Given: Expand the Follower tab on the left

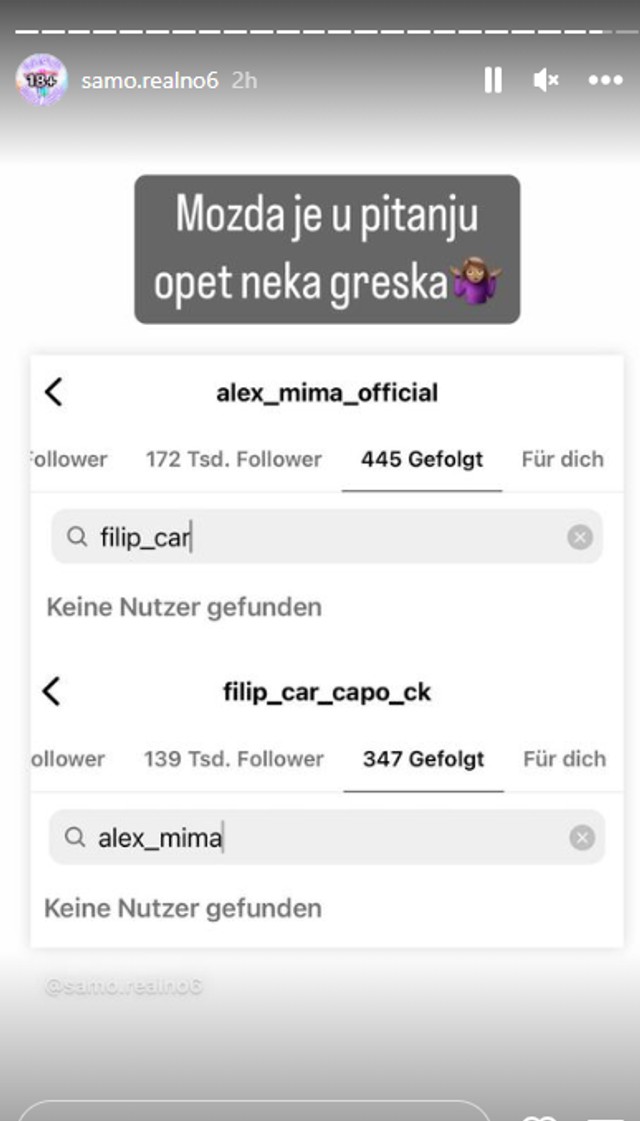Looking at the screenshot, I should (x=64, y=459).
